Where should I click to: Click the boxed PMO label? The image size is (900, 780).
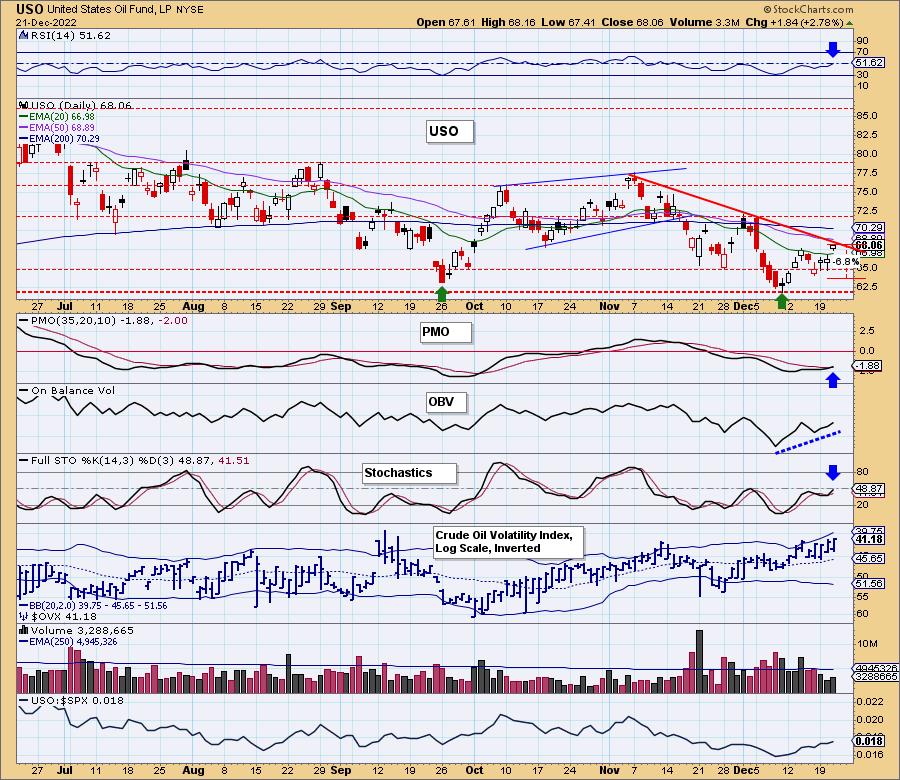tap(445, 332)
